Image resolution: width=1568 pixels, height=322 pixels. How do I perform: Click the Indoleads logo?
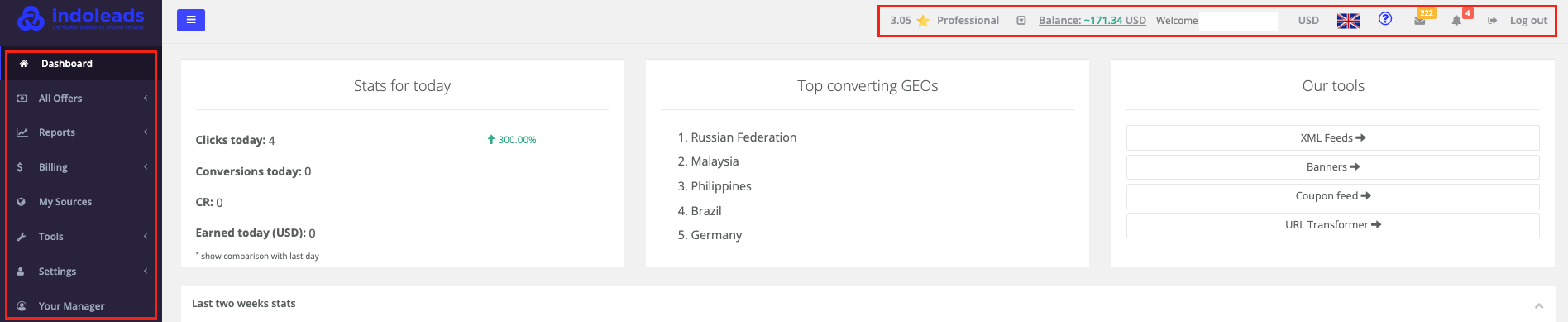81,18
